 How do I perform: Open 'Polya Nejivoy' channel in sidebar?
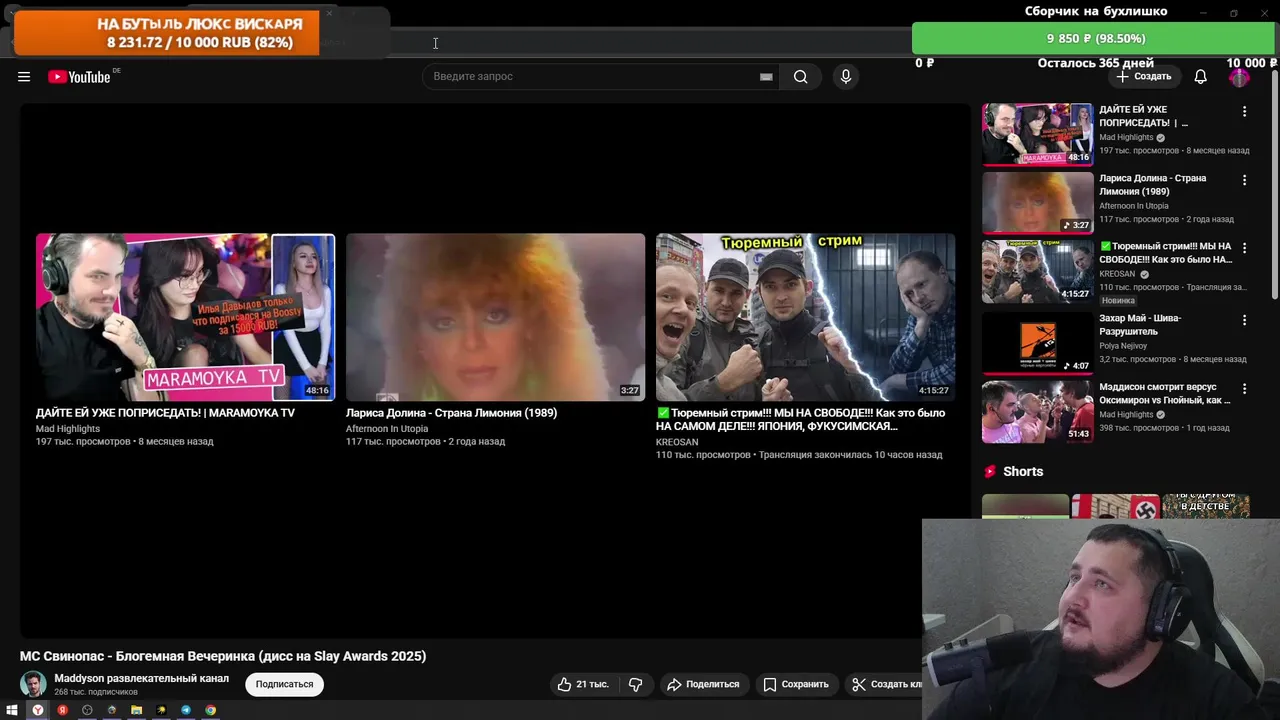click(x=1123, y=346)
